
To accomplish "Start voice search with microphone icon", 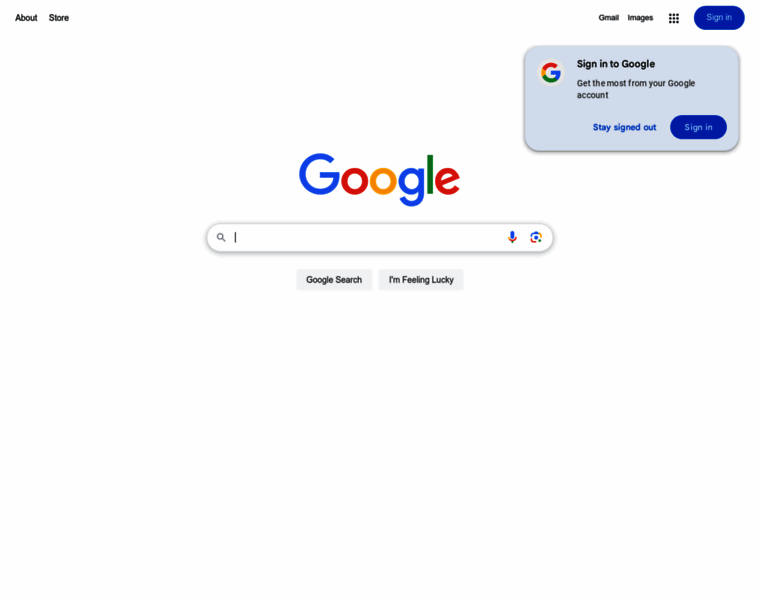I will pos(512,237).
